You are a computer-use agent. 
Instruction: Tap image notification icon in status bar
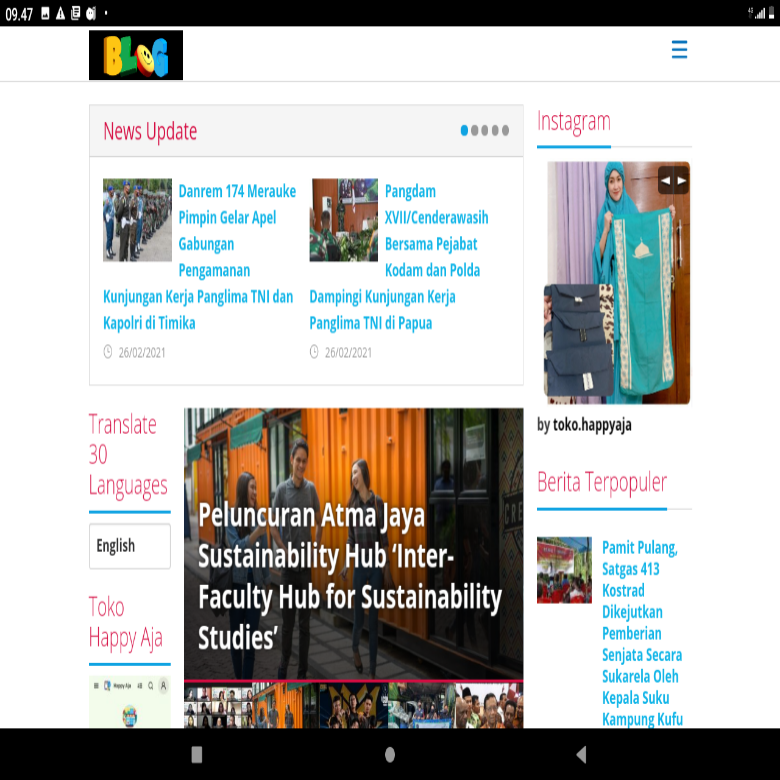[45, 13]
